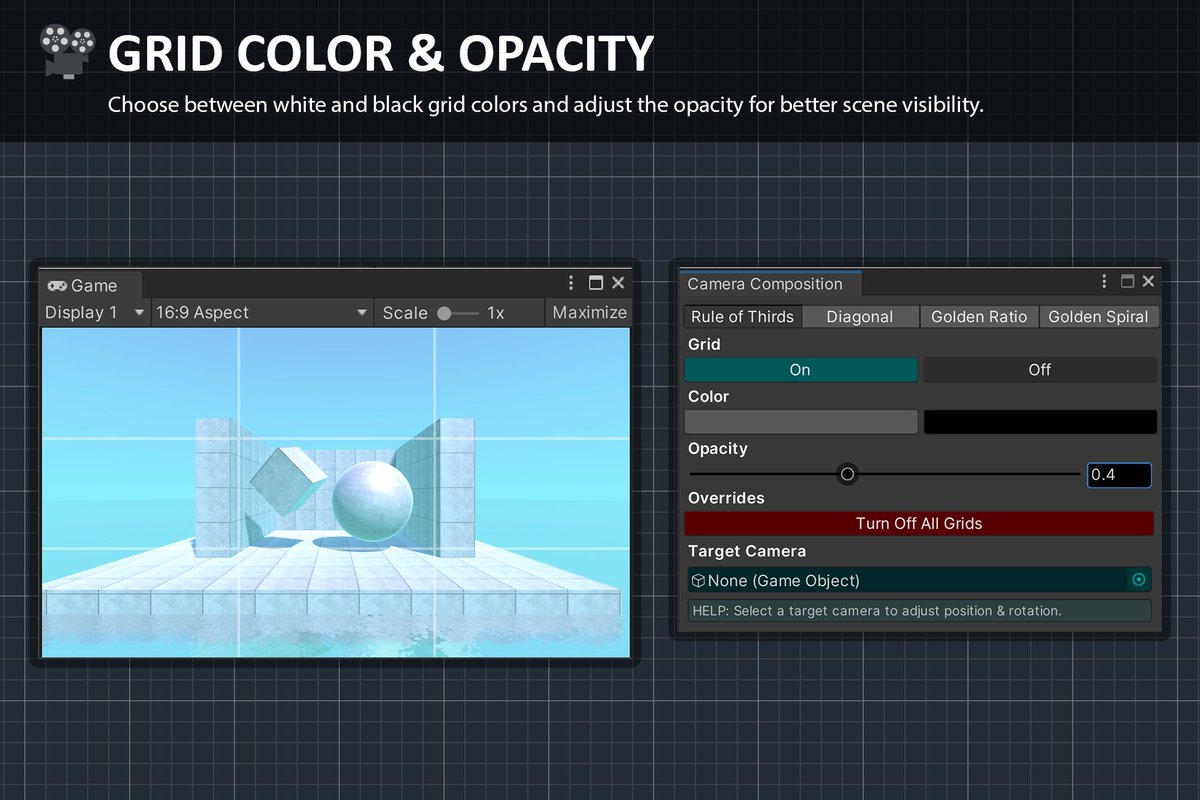Screen dimensions: 1200x800
Task: Turn the grid On
Action: (x=800, y=370)
